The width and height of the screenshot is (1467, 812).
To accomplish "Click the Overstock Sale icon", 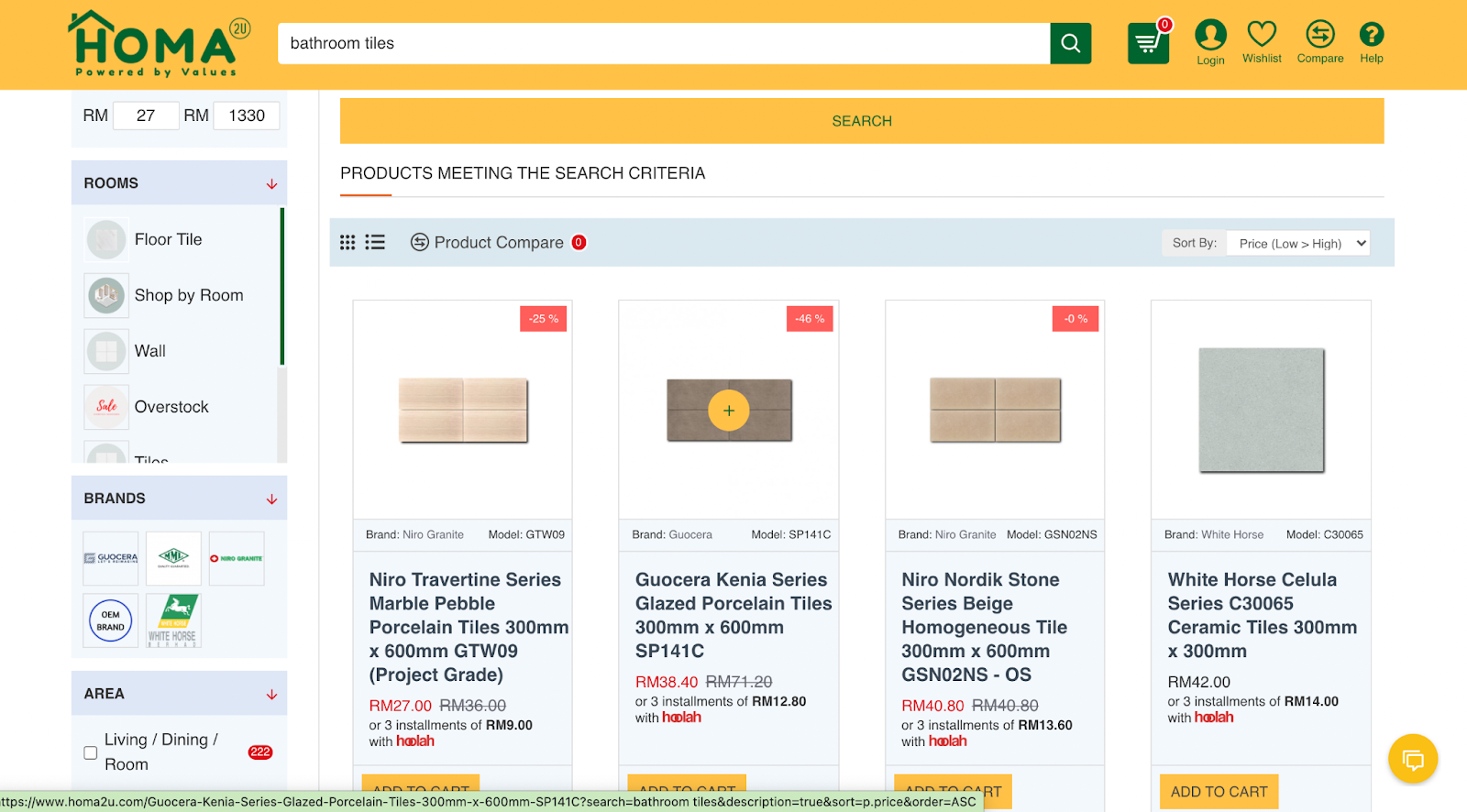I will point(106,407).
